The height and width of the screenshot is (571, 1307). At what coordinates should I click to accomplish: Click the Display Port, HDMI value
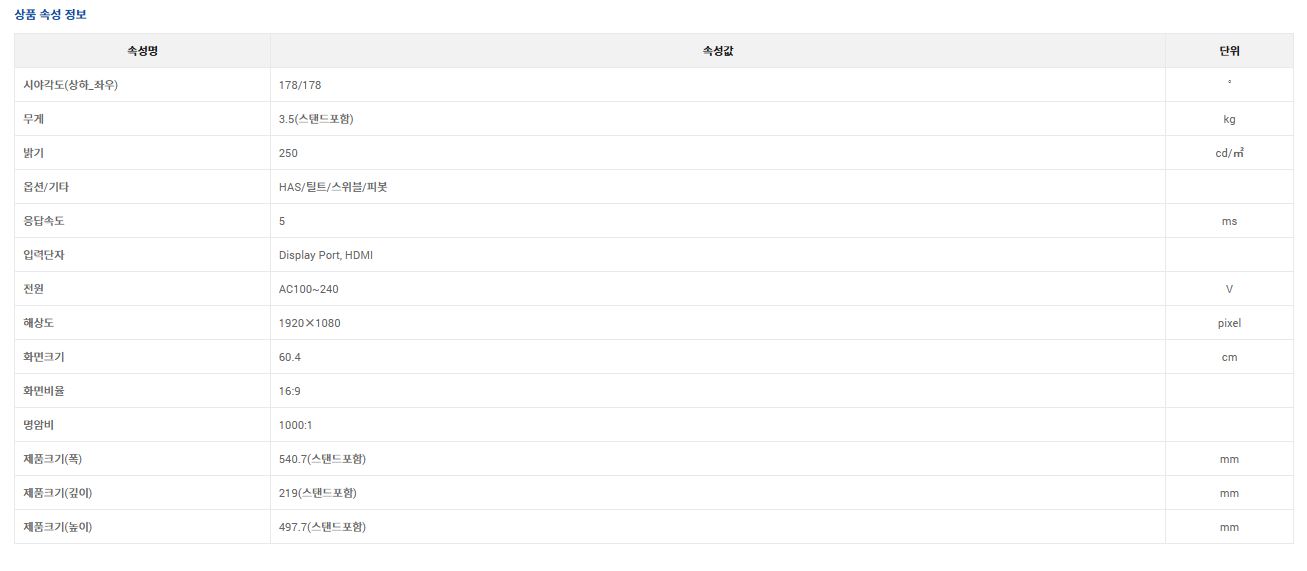click(x=326, y=255)
